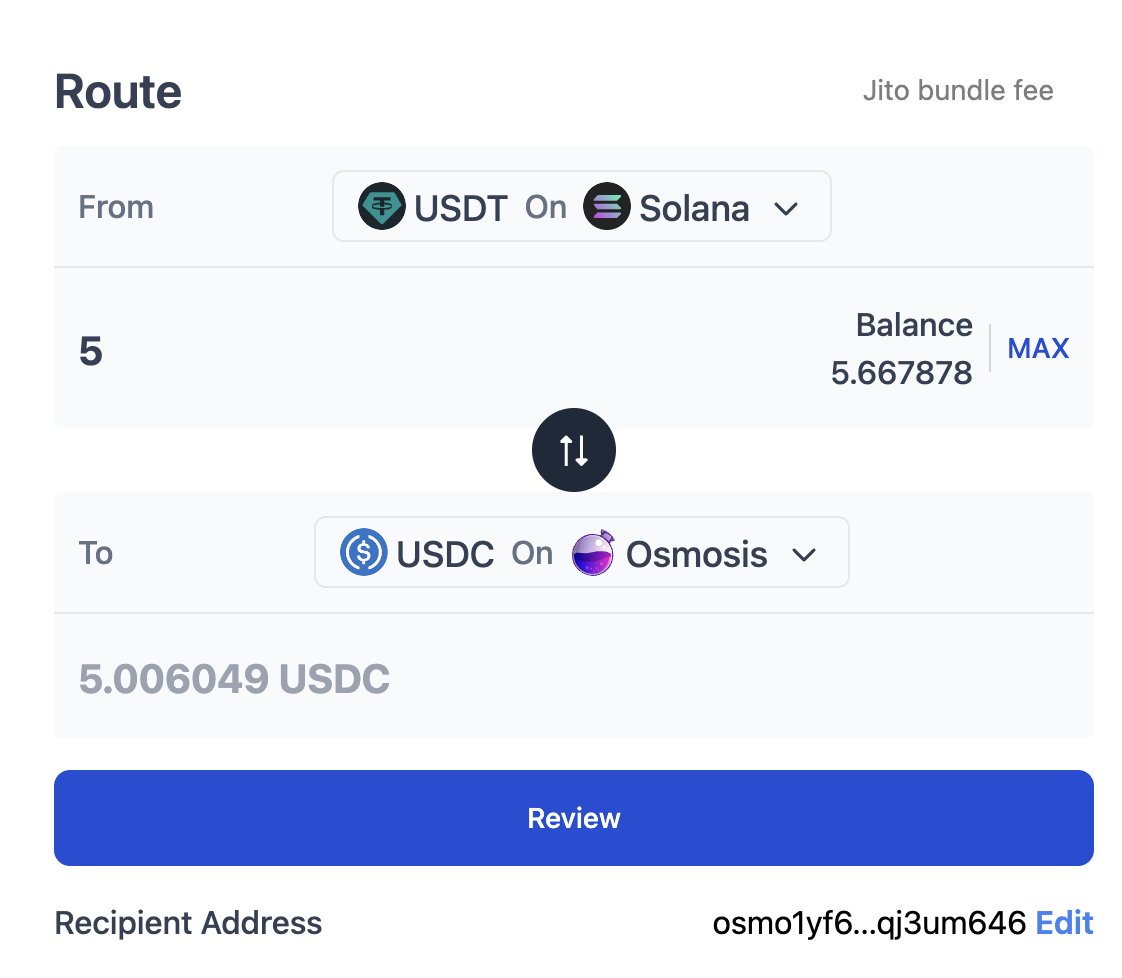Image resolution: width=1122 pixels, height=978 pixels.
Task: Click the amount input showing 5
Action: [91, 351]
